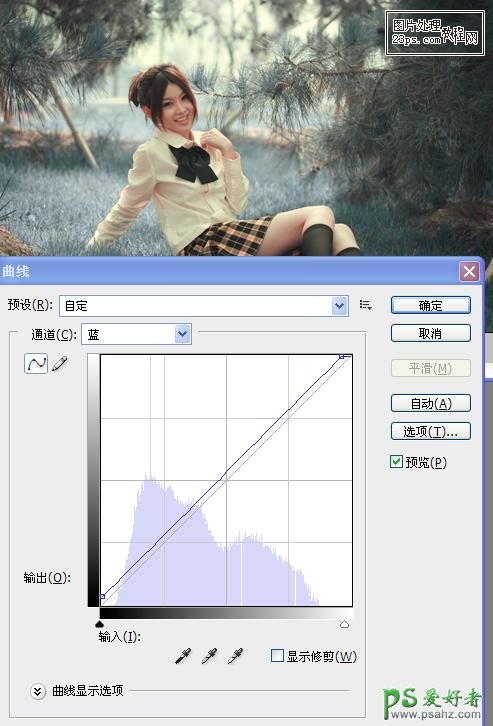The height and width of the screenshot is (726, 493).
Task: Select the curve point editing tool
Action: tap(36, 363)
